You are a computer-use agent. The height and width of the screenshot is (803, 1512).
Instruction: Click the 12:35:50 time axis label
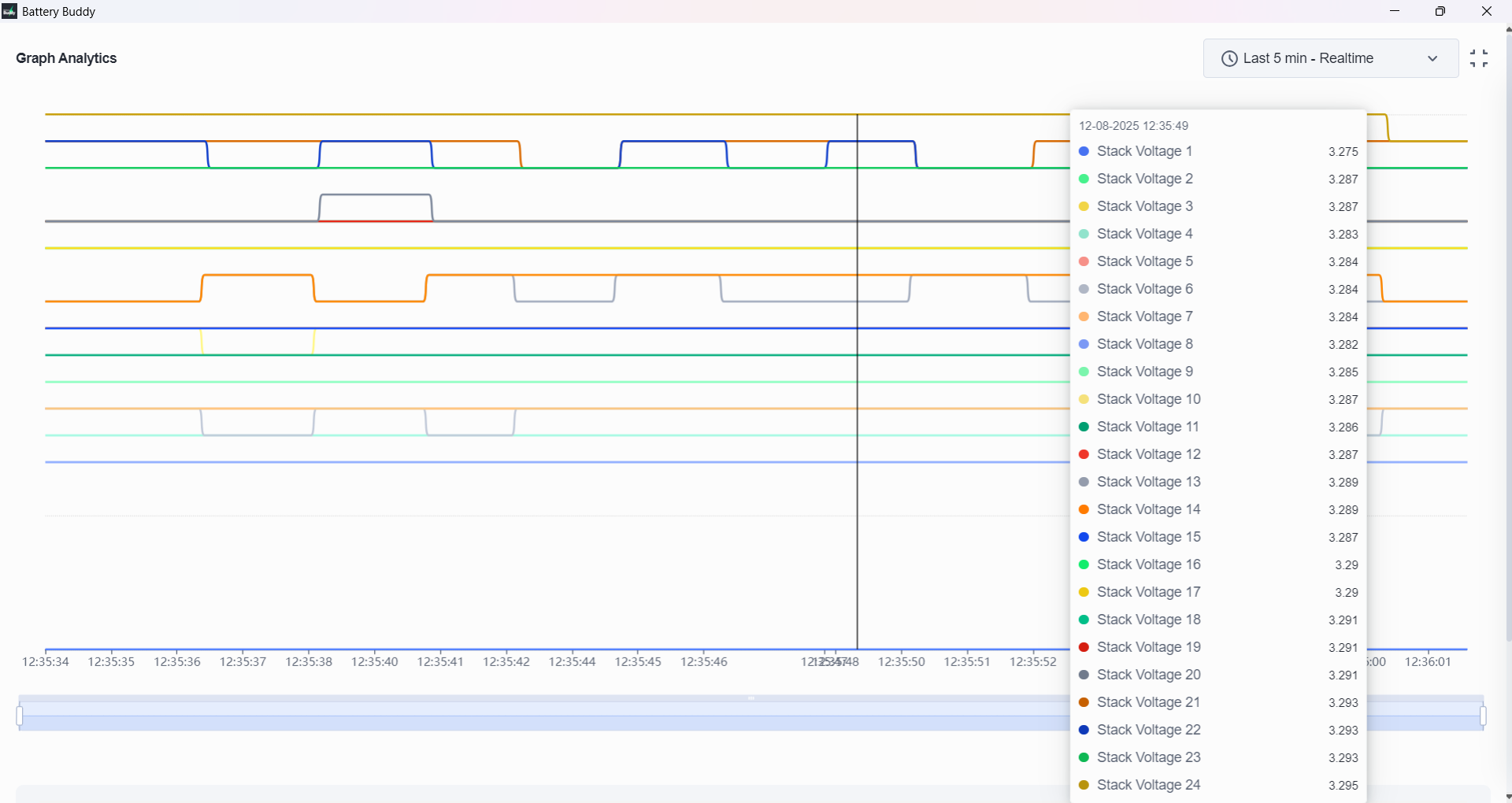tap(901, 662)
